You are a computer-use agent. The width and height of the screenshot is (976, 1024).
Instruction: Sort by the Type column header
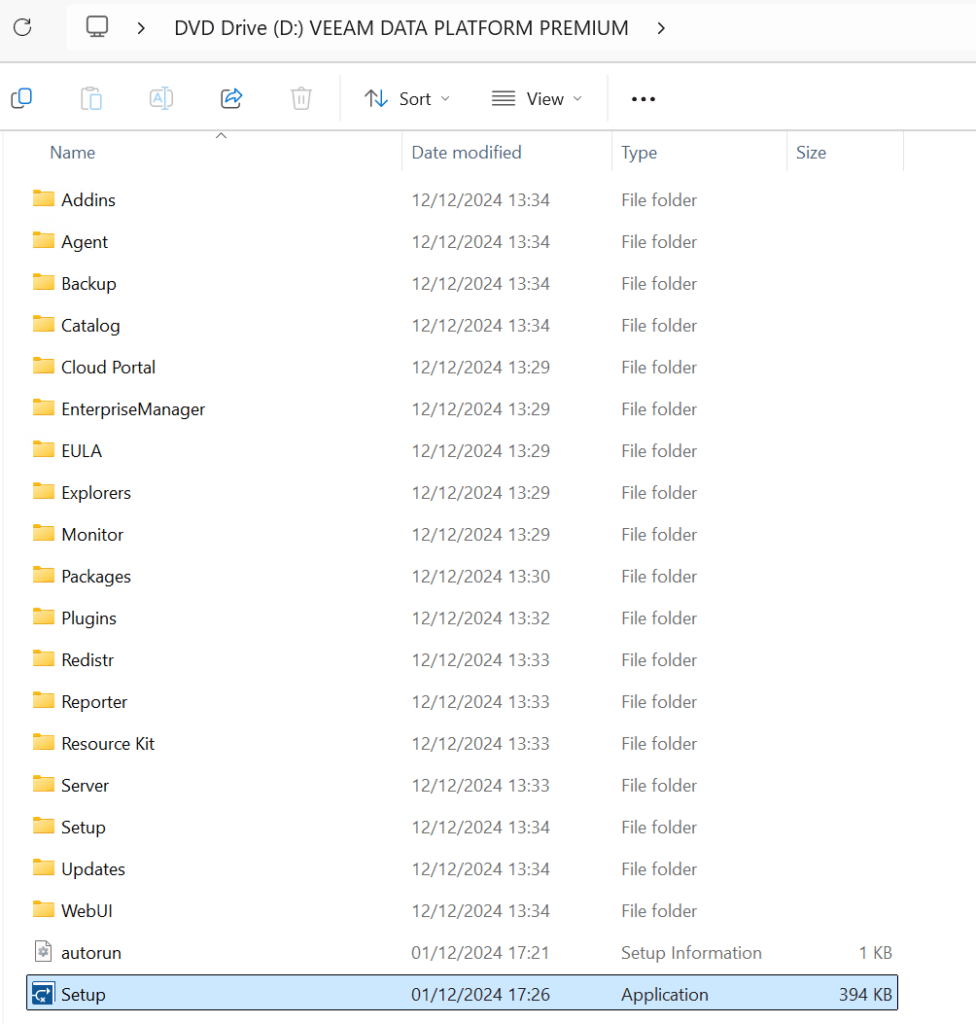coord(639,153)
